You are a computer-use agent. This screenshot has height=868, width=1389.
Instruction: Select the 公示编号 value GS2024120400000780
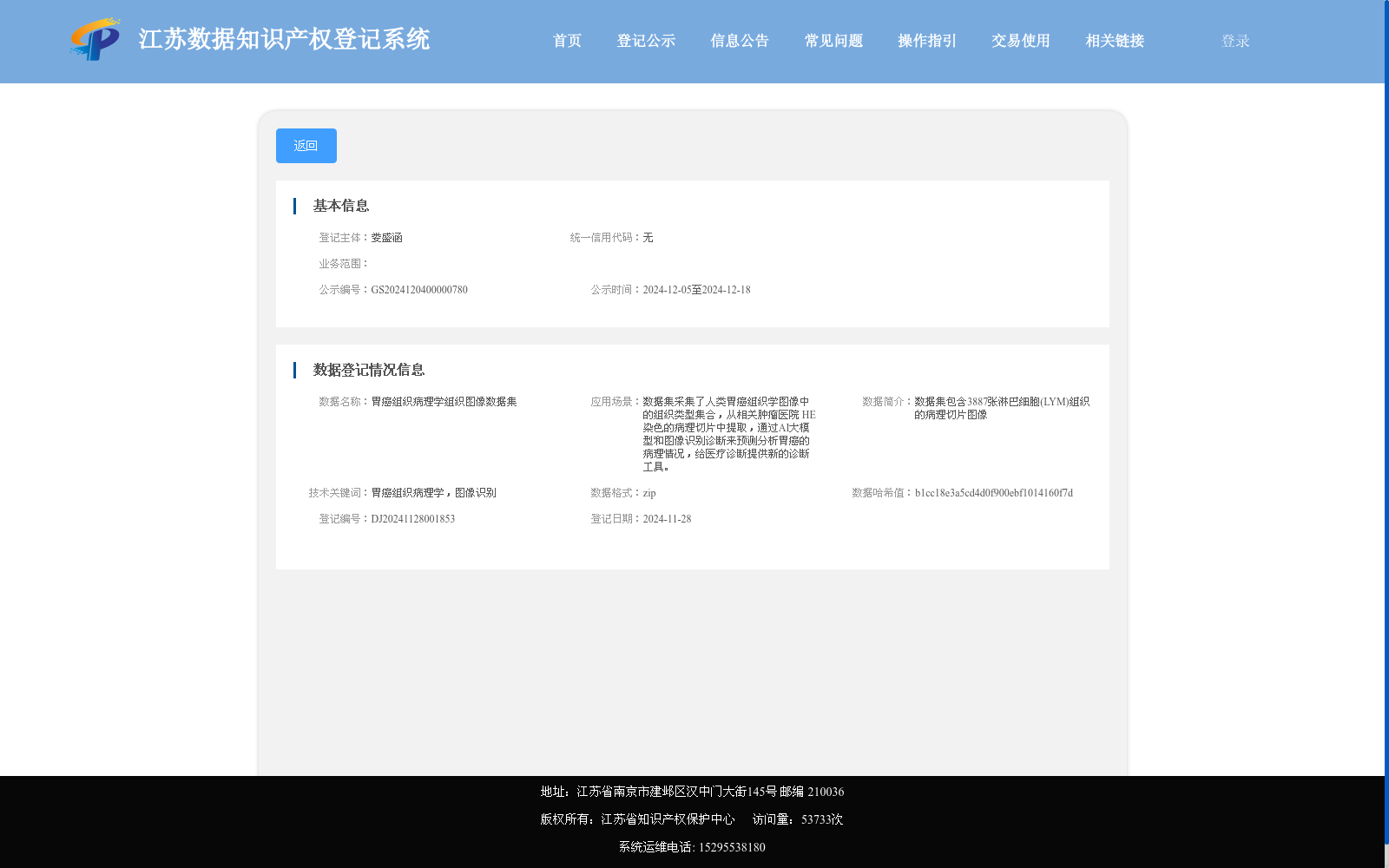point(419,290)
